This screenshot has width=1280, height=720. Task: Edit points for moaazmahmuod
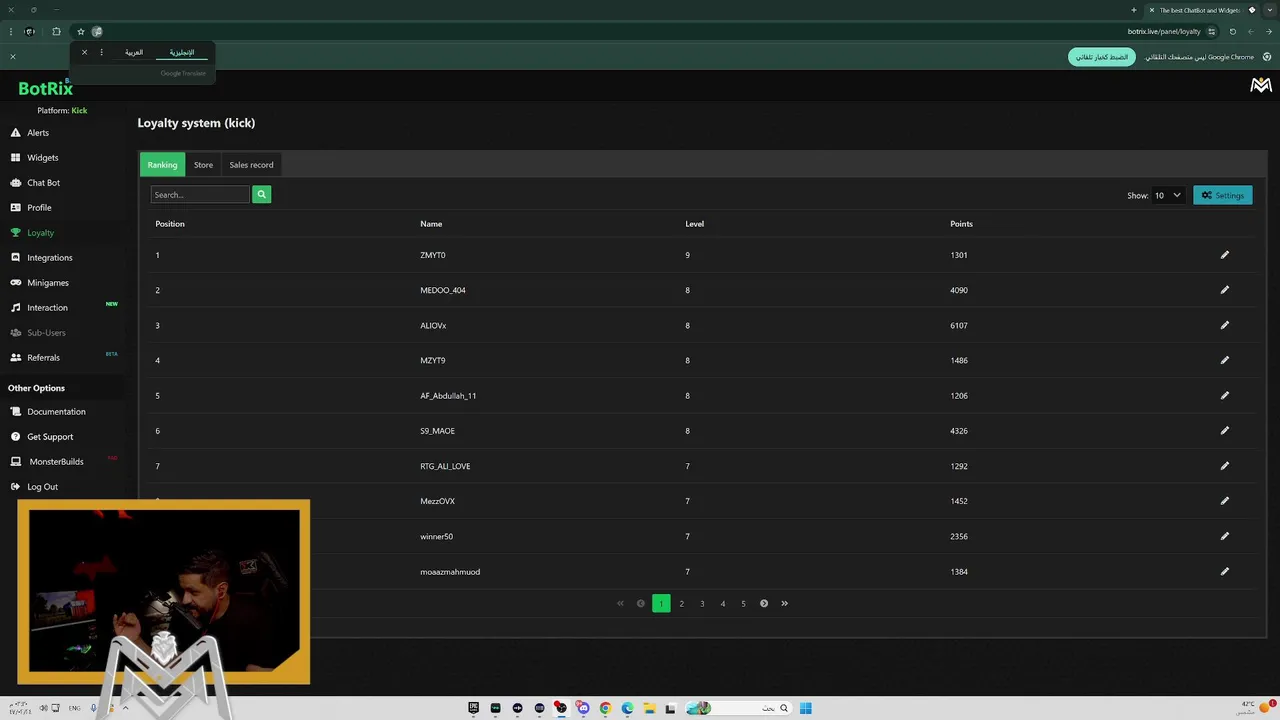pos(1224,572)
